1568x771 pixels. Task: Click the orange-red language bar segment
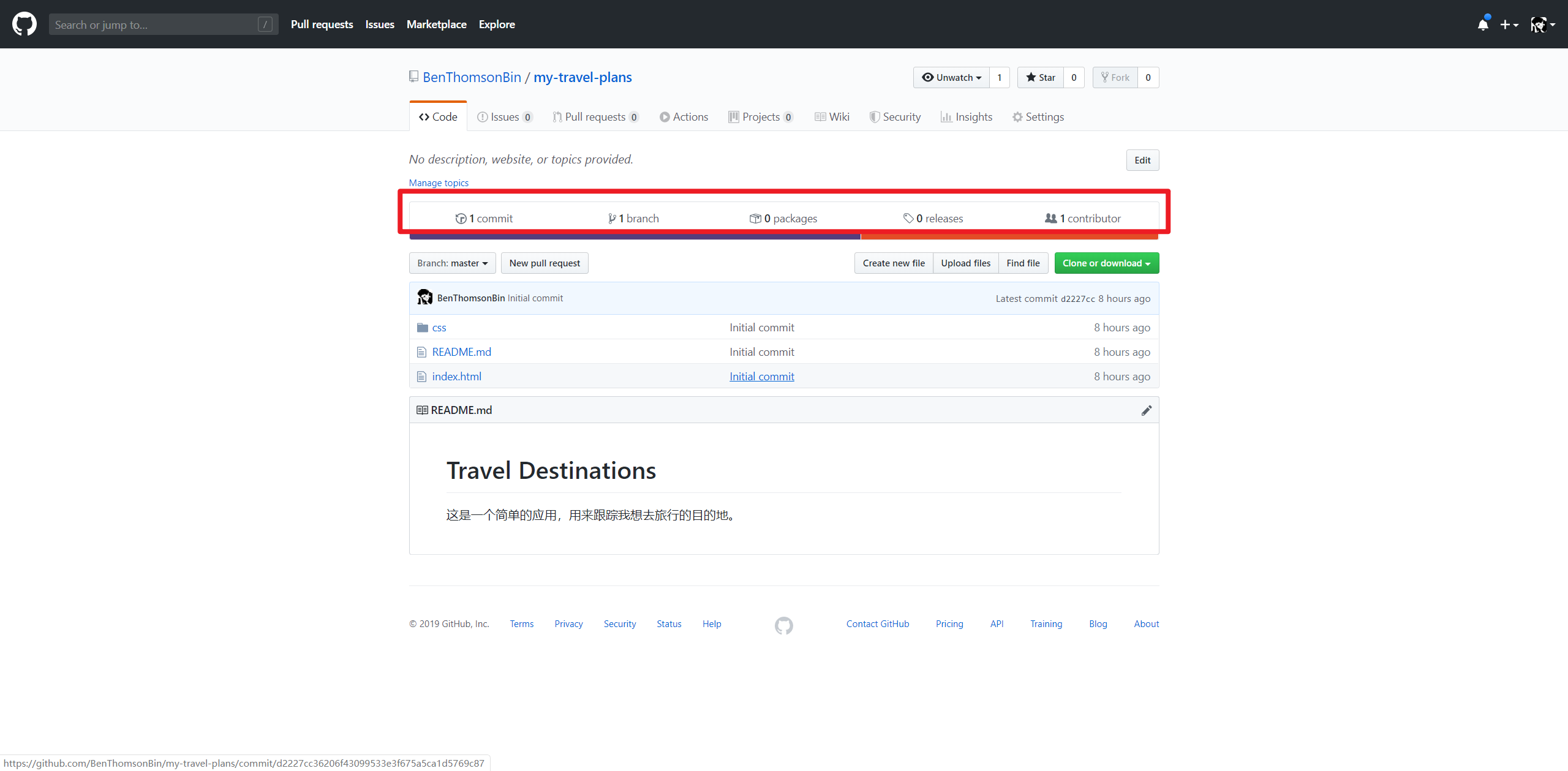(x=1009, y=236)
